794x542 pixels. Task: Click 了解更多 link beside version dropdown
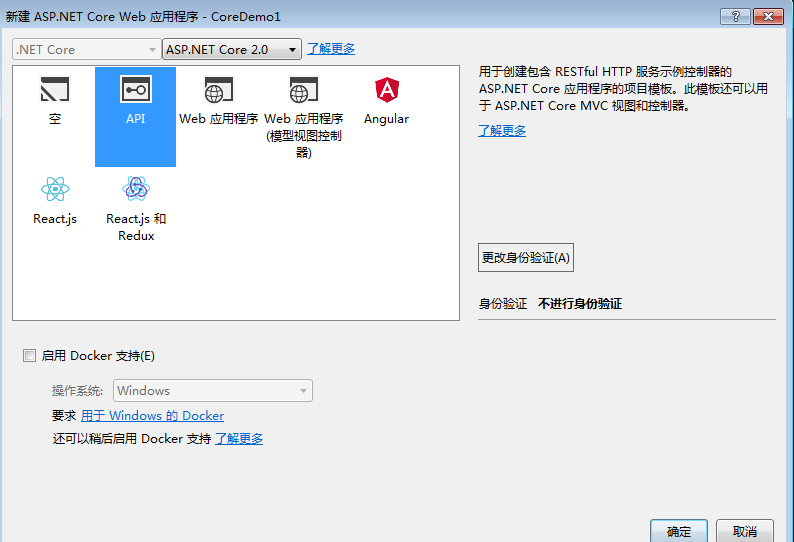coord(331,49)
